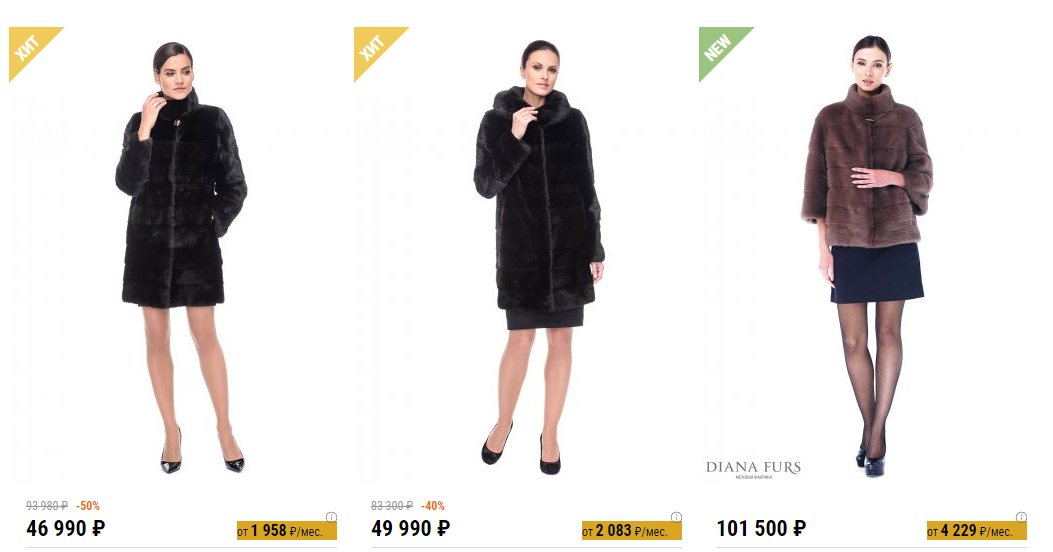Click the -50% discount label
Viewport: 1053px width, 552px height.
pyautogui.click(x=88, y=506)
